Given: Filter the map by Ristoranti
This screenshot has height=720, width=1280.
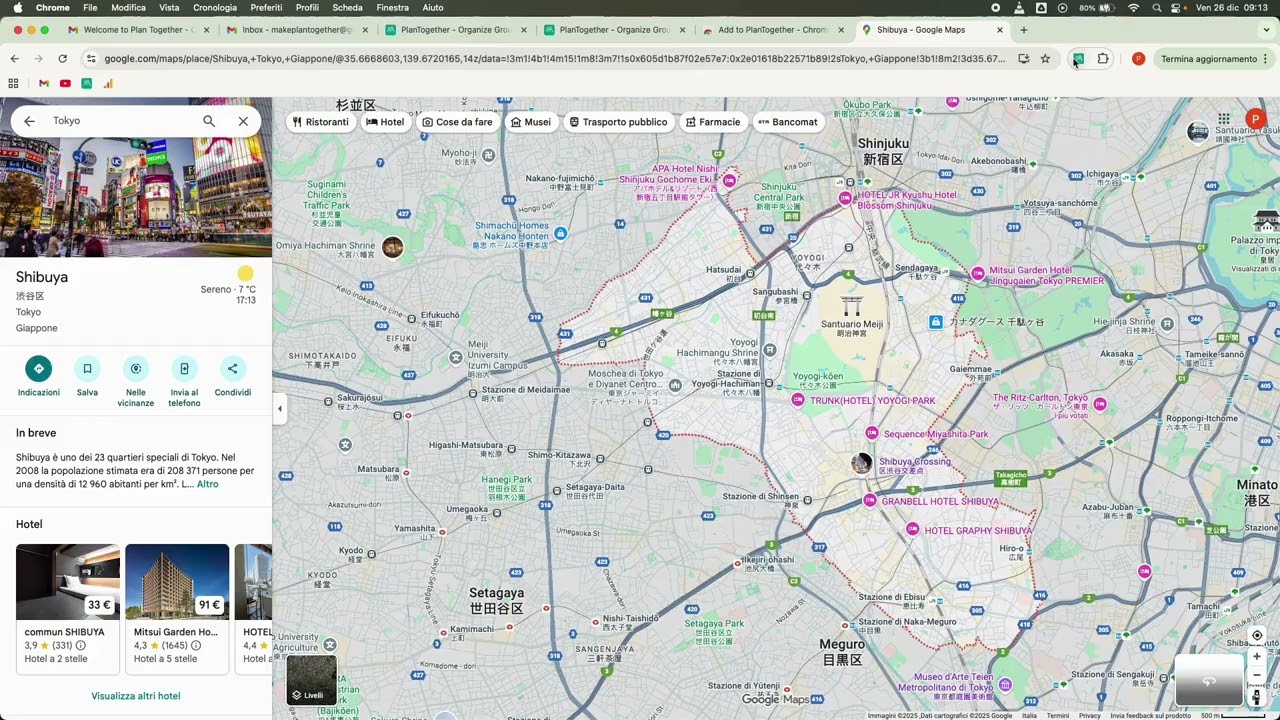Looking at the screenshot, I should click(x=320, y=122).
